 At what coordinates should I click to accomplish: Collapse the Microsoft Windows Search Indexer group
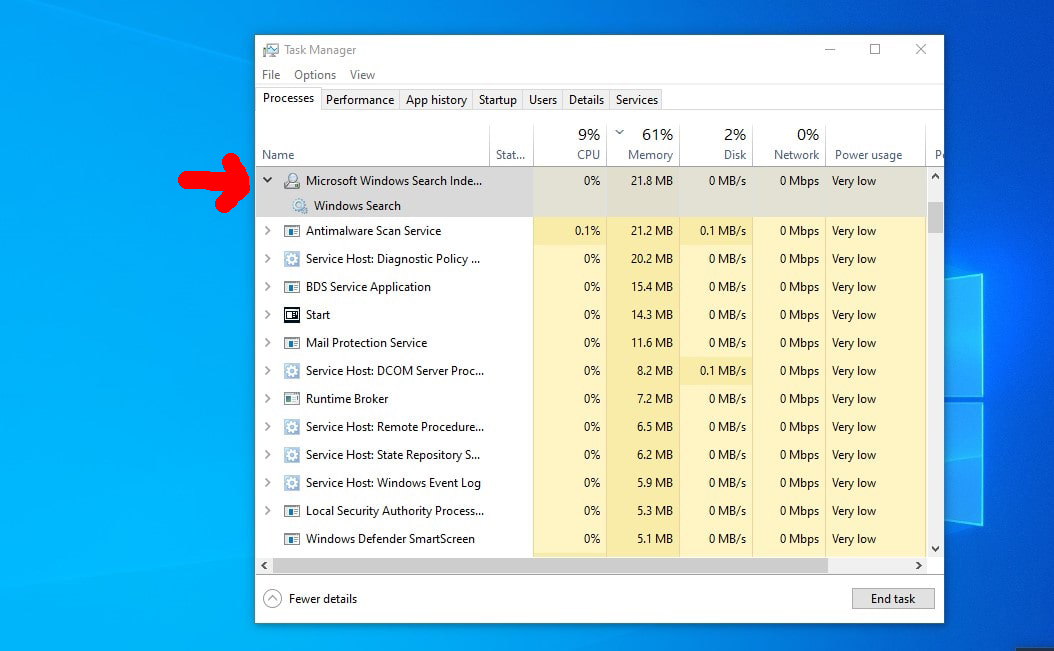(268, 180)
